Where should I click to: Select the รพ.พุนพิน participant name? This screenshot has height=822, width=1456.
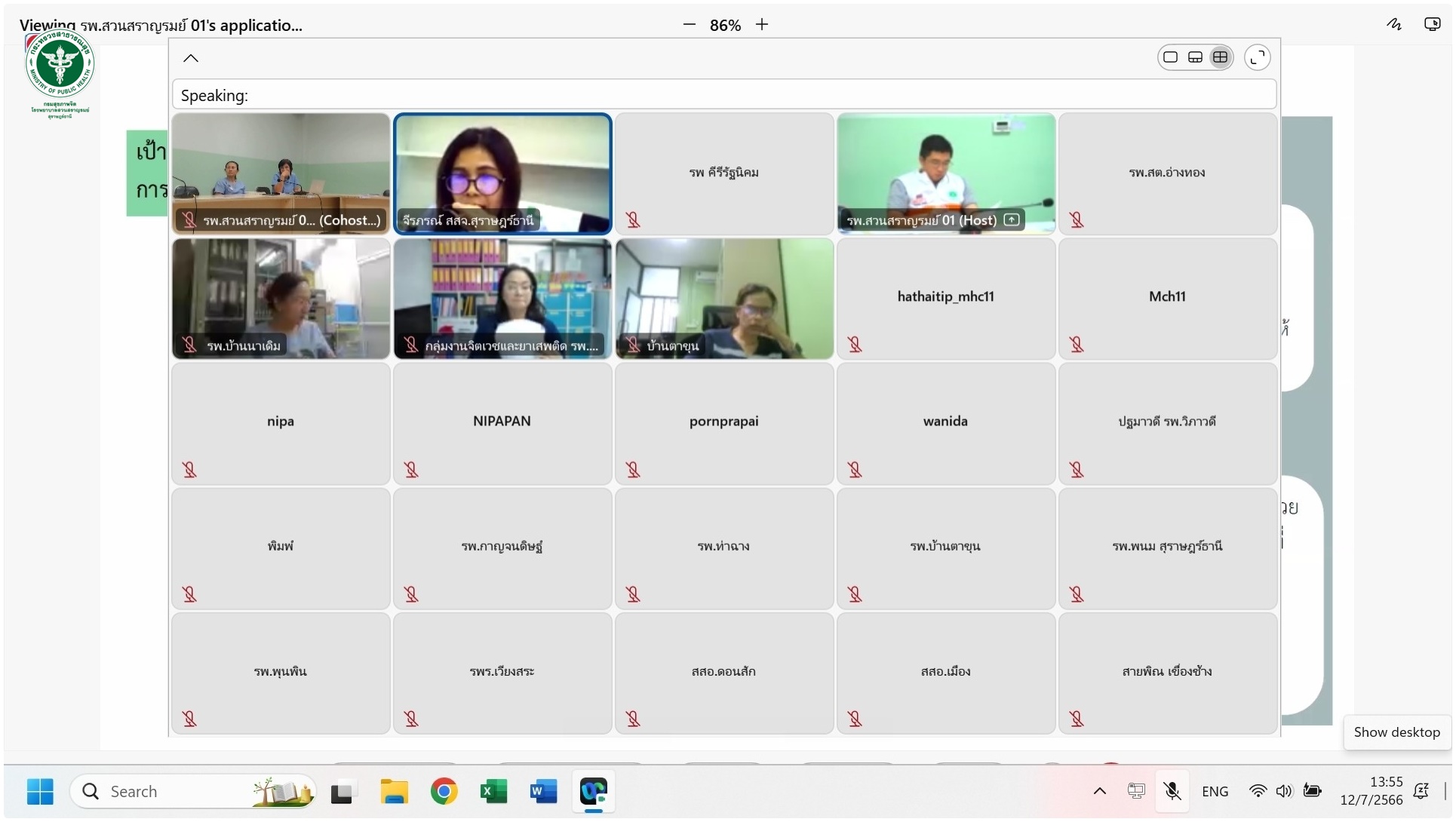point(280,670)
